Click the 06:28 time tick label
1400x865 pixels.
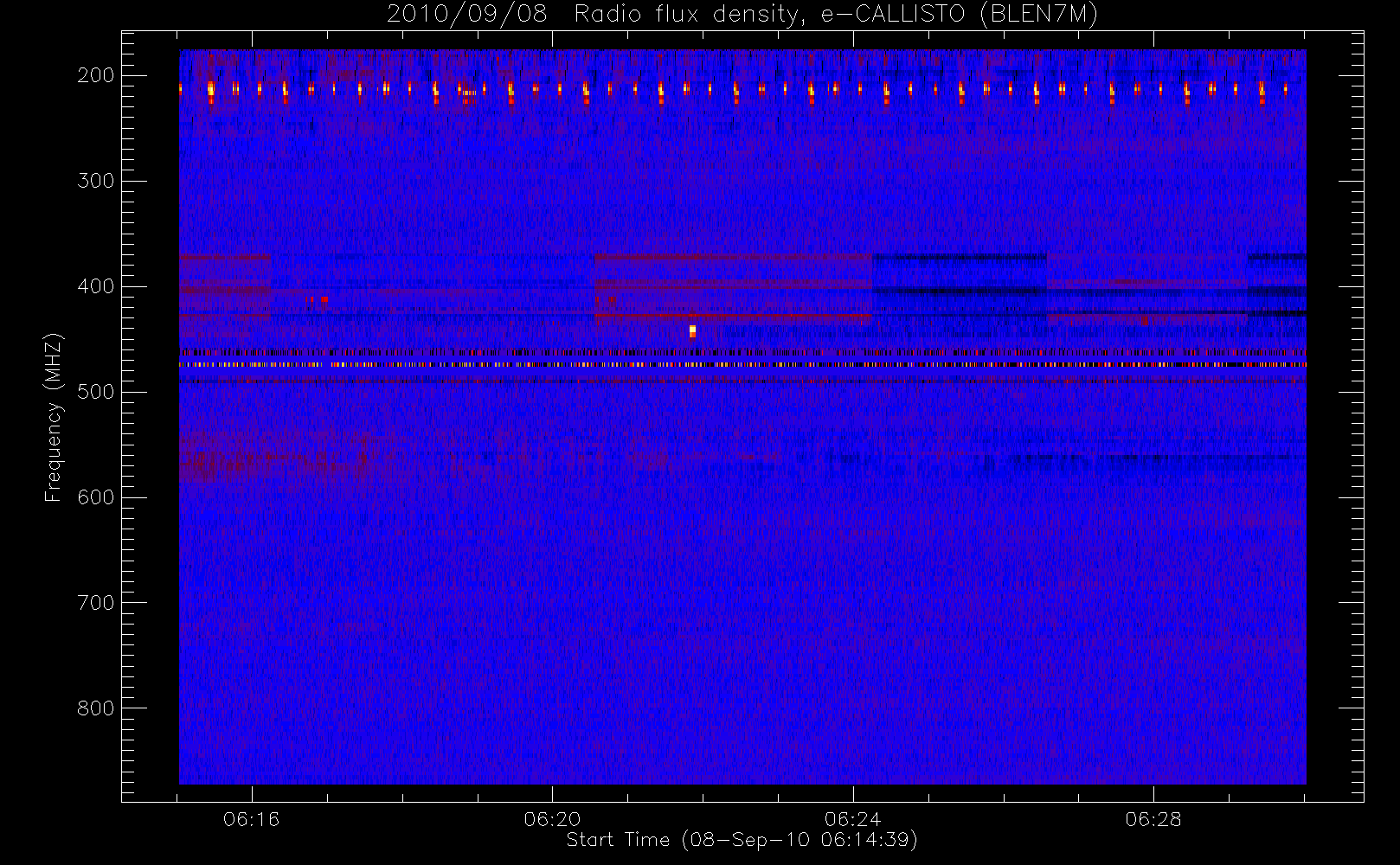coord(1153,819)
